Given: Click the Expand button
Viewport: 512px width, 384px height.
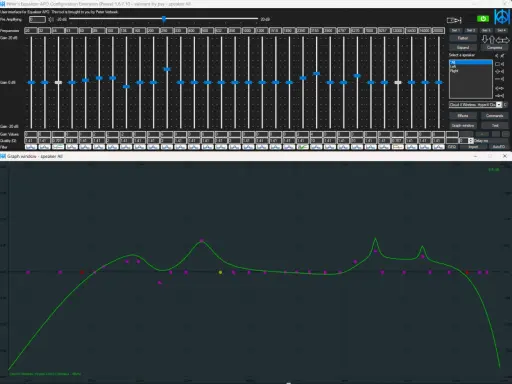Looking at the screenshot, I should click(463, 47).
